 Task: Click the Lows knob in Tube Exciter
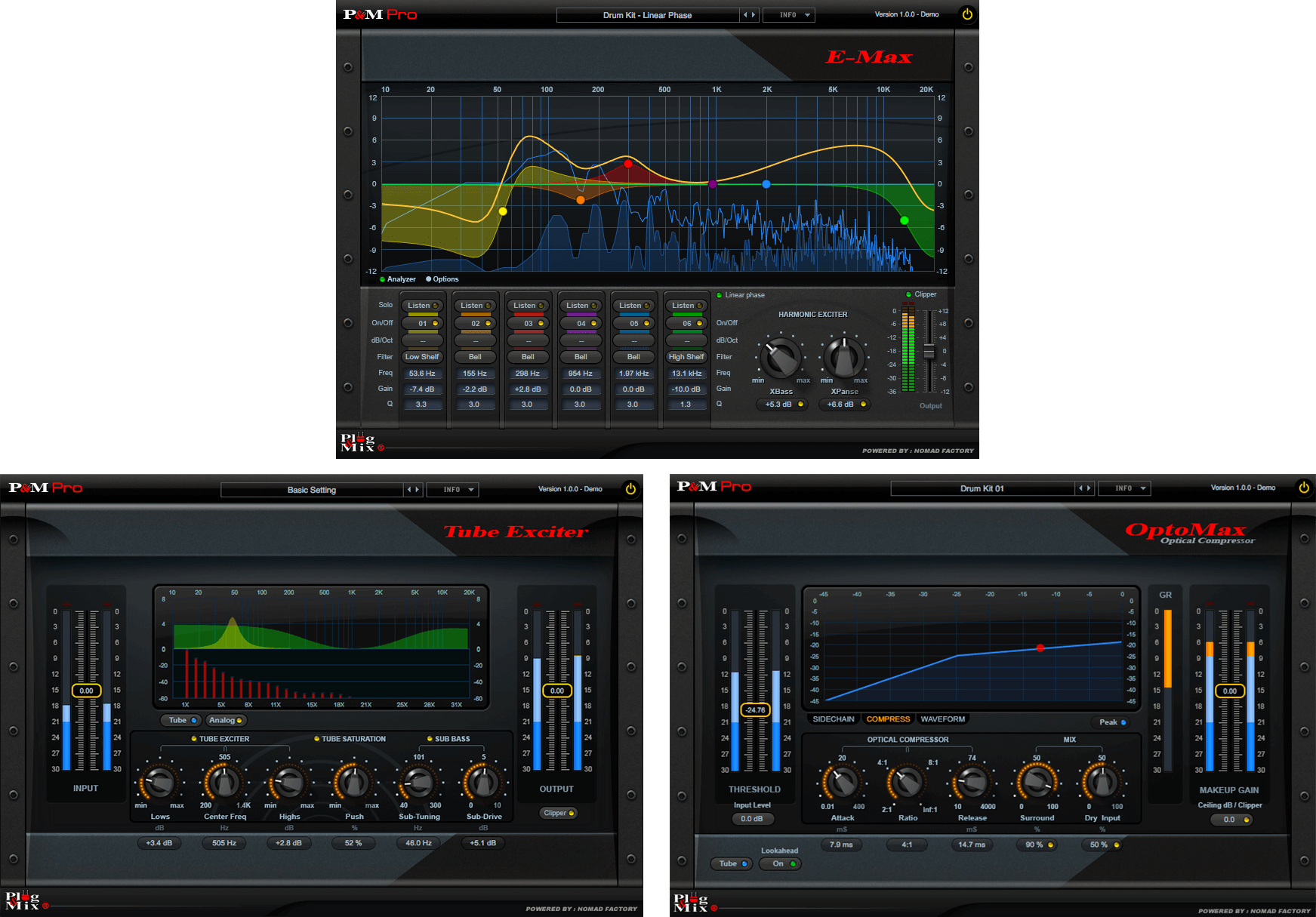coord(159,782)
